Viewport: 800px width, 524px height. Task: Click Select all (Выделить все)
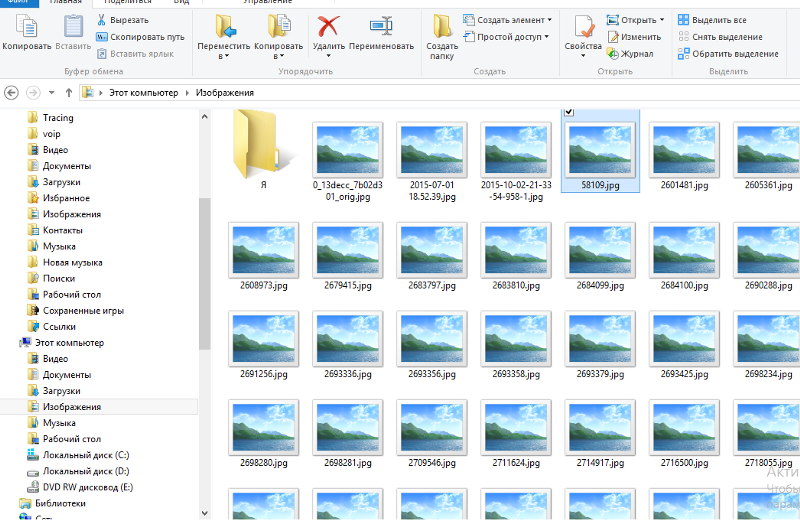pyautogui.click(x=712, y=20)
